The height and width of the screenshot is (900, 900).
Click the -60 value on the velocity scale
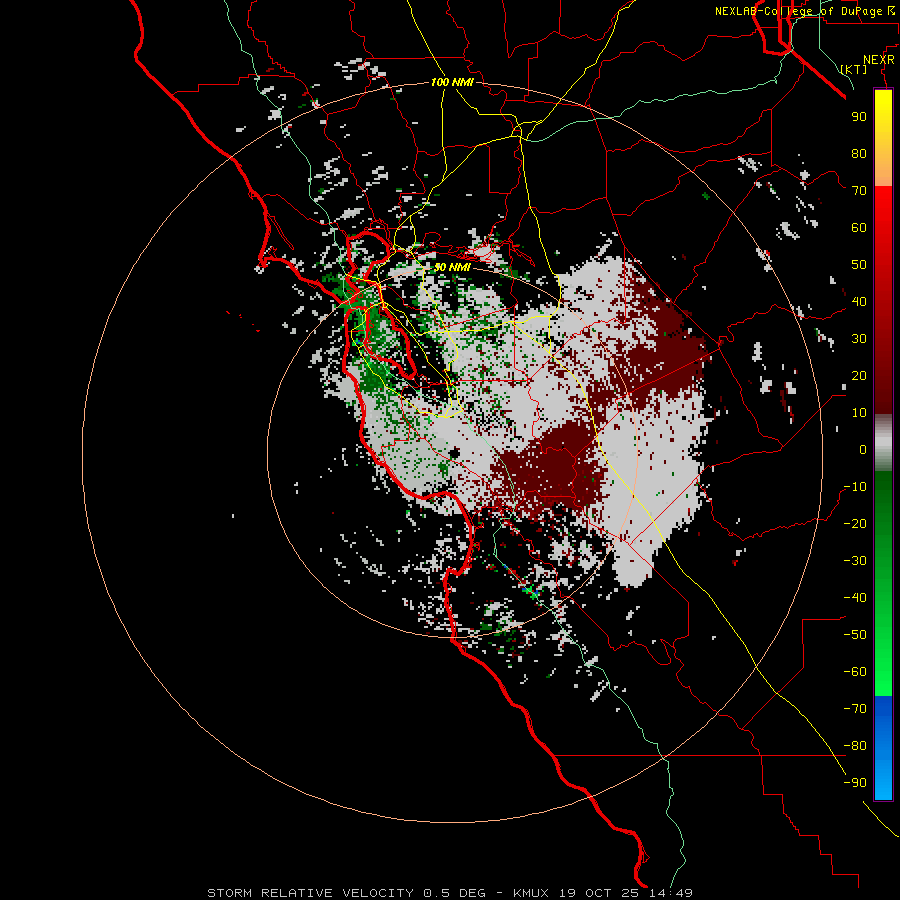click(855, 672)
